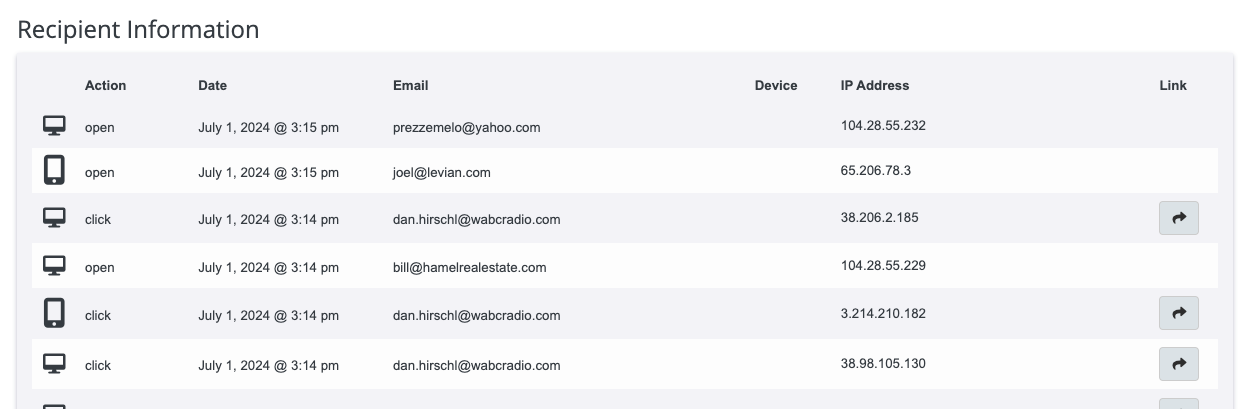Select email bill@hamelrealestate.com
1250x409 pixels.
[x=469, y=267]
